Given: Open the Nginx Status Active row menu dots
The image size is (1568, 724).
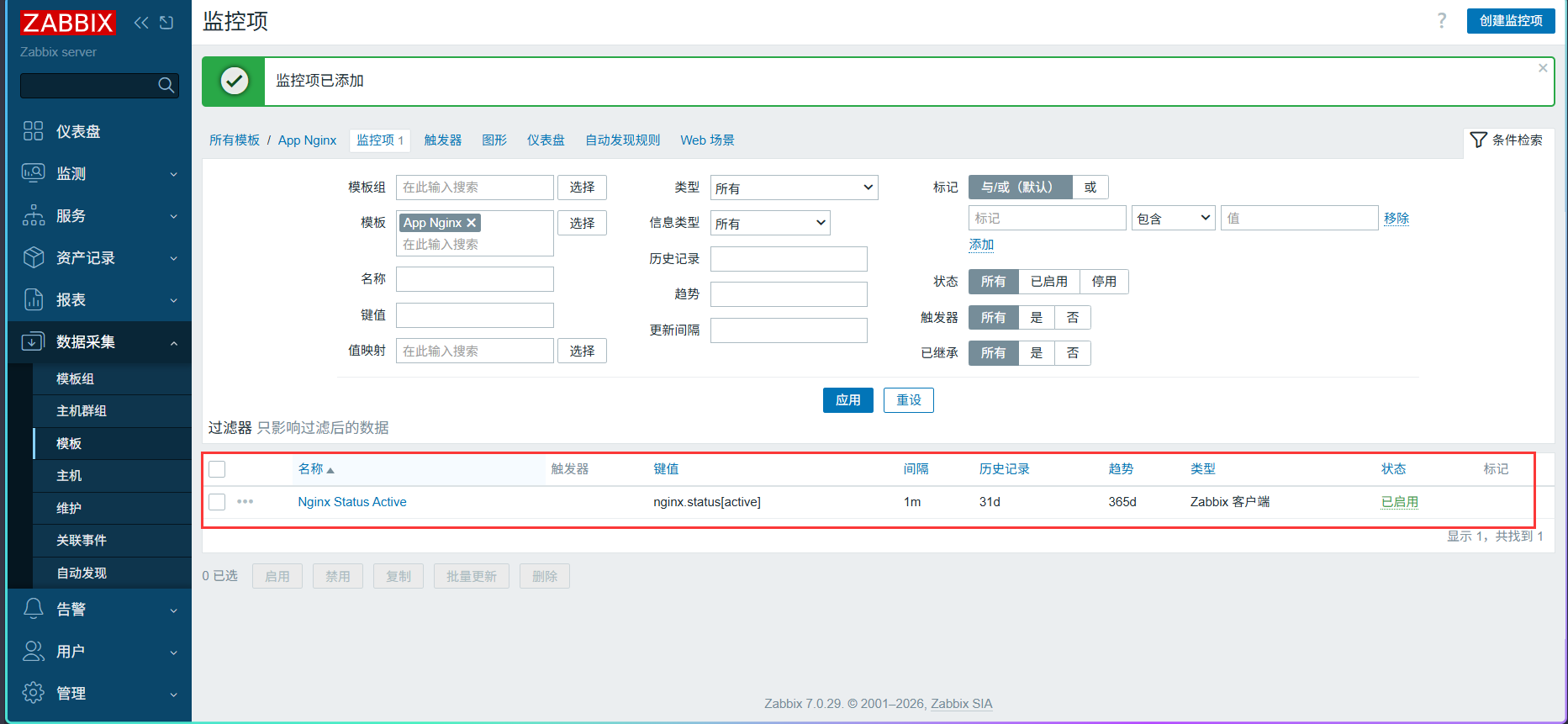Looking at the screenshot, I should [245, 502].
